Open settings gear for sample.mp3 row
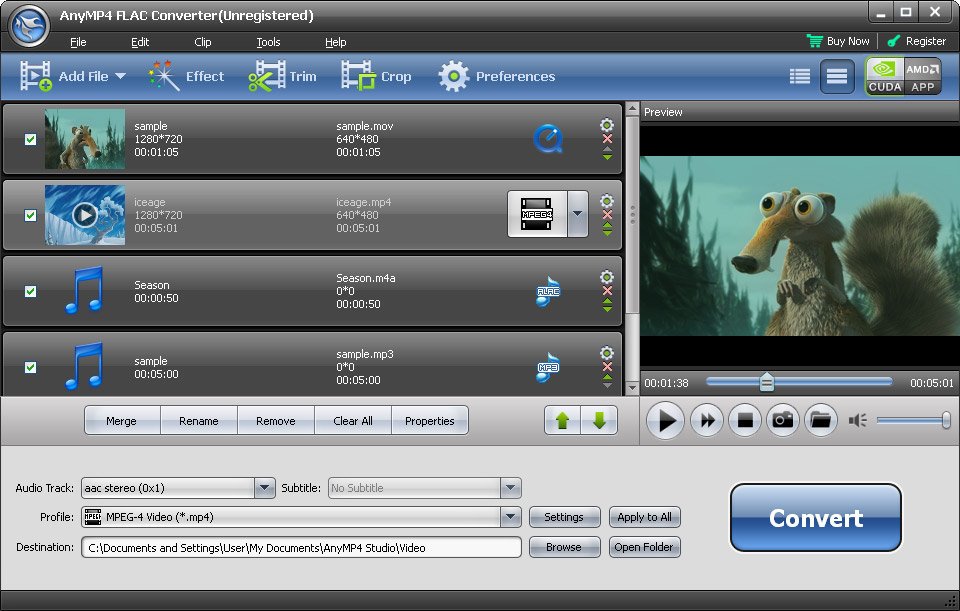Image resolution: width=960 pixels, height=611 pixels. point(607,353)
